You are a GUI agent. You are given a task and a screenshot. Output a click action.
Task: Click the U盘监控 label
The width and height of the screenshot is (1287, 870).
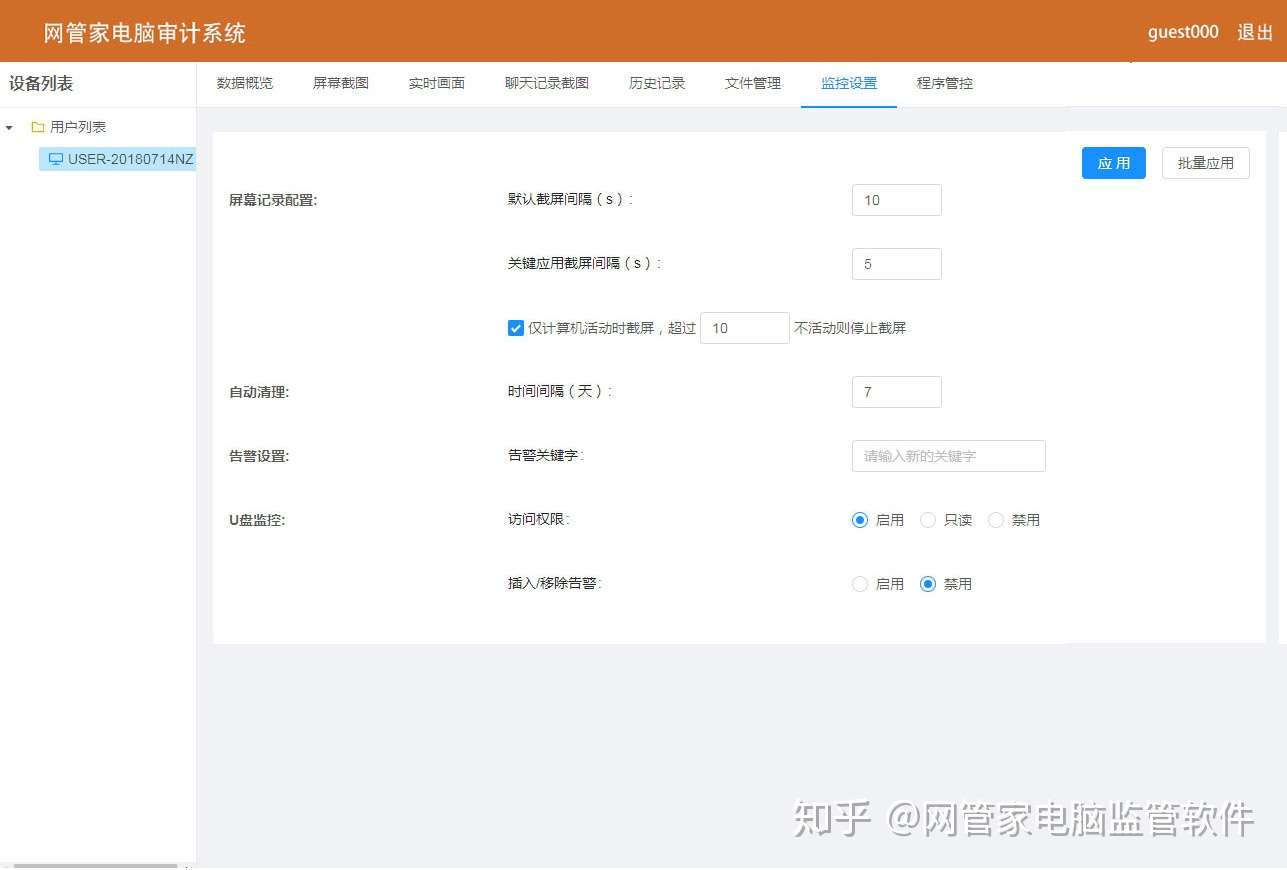(x=257, y=520)
